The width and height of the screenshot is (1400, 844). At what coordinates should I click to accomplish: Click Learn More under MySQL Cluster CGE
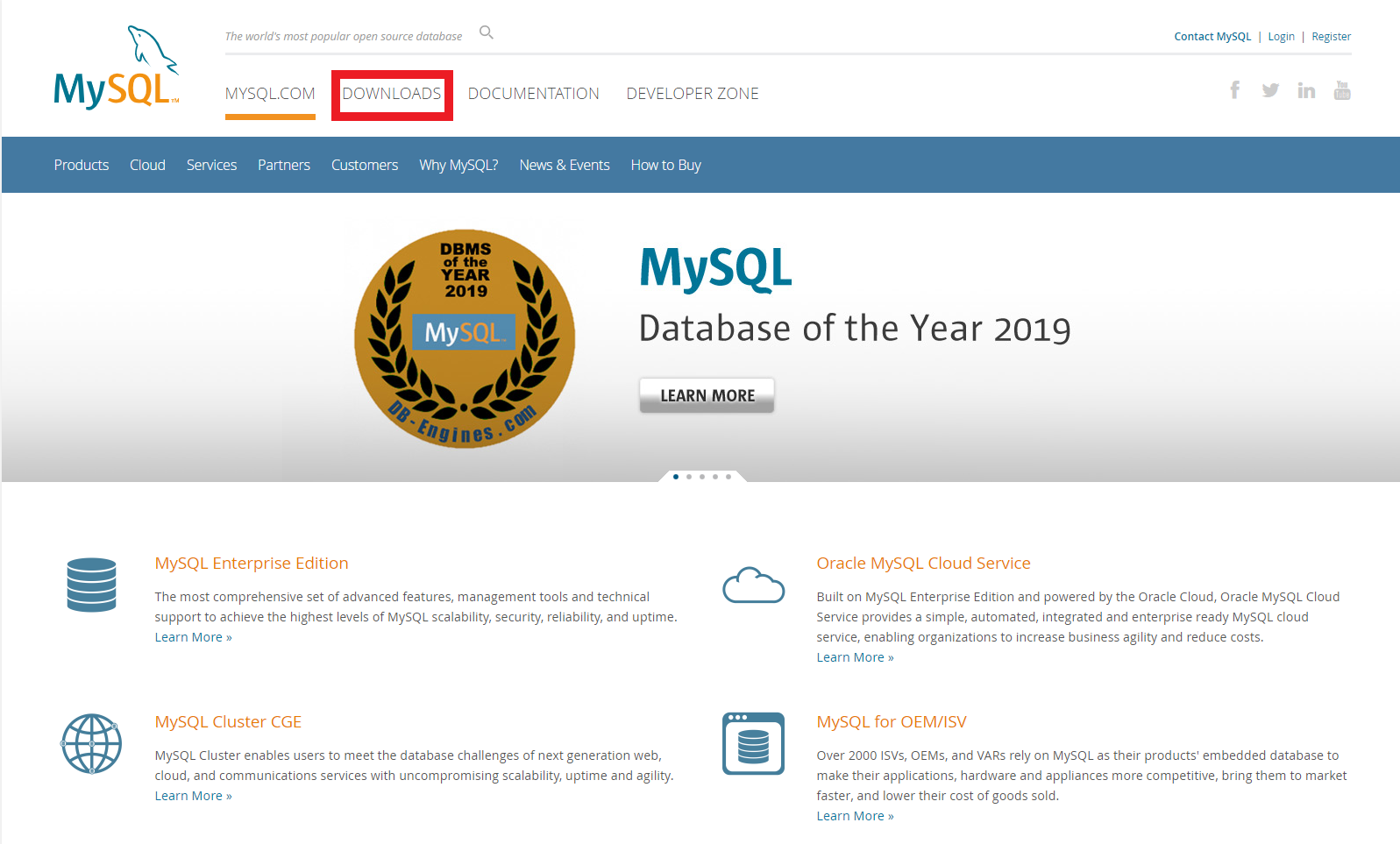(x=194, y=796)
